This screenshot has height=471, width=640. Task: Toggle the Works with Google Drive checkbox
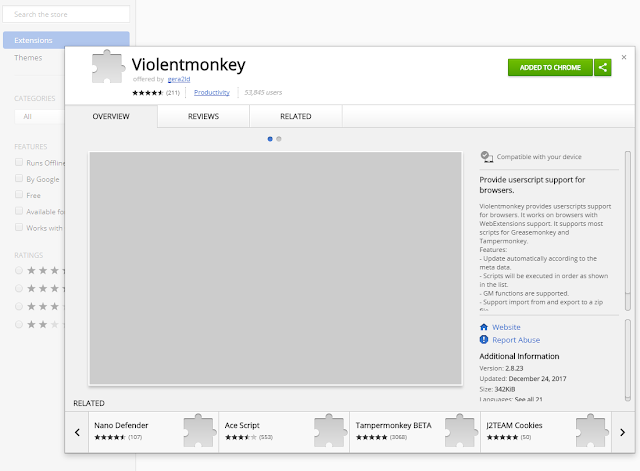click(19, 227)
